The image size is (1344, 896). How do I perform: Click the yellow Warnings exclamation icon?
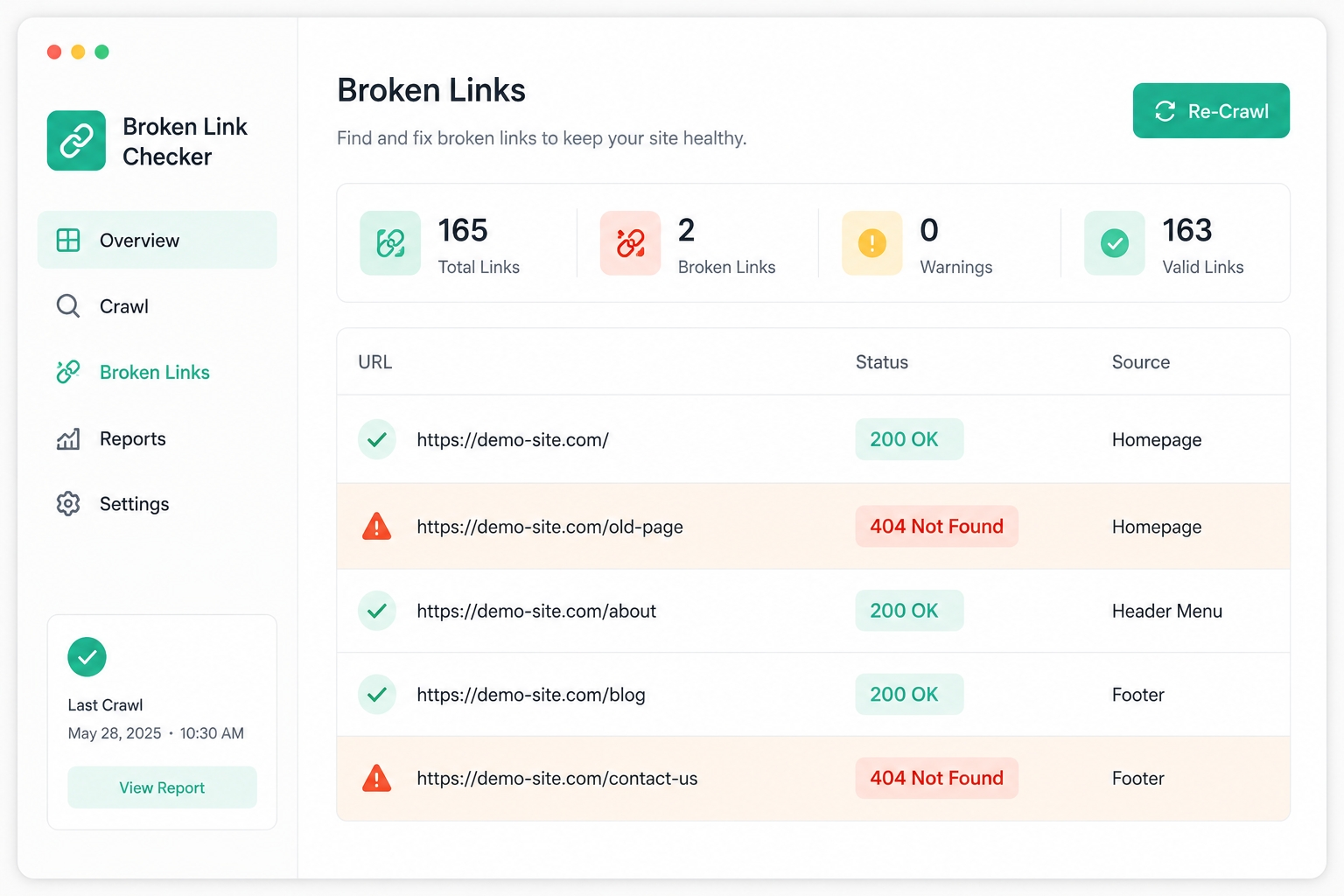[872, 243]
